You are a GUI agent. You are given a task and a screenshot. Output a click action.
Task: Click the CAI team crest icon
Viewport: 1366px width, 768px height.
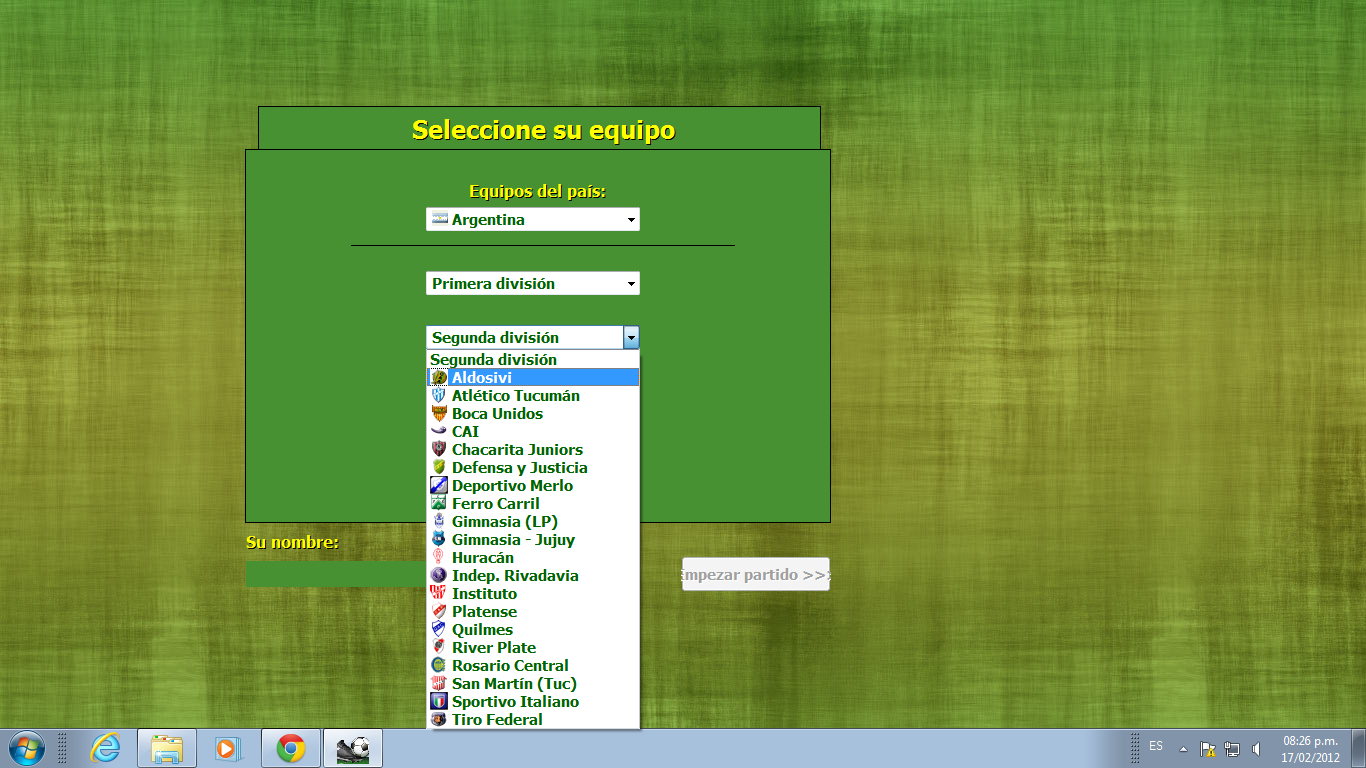(x=438, y=432)
